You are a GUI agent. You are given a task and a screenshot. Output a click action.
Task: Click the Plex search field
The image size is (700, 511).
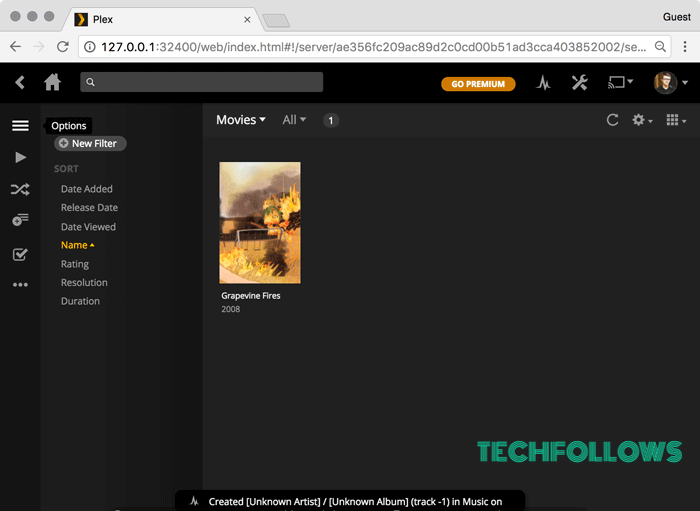[x=201, y=82]
